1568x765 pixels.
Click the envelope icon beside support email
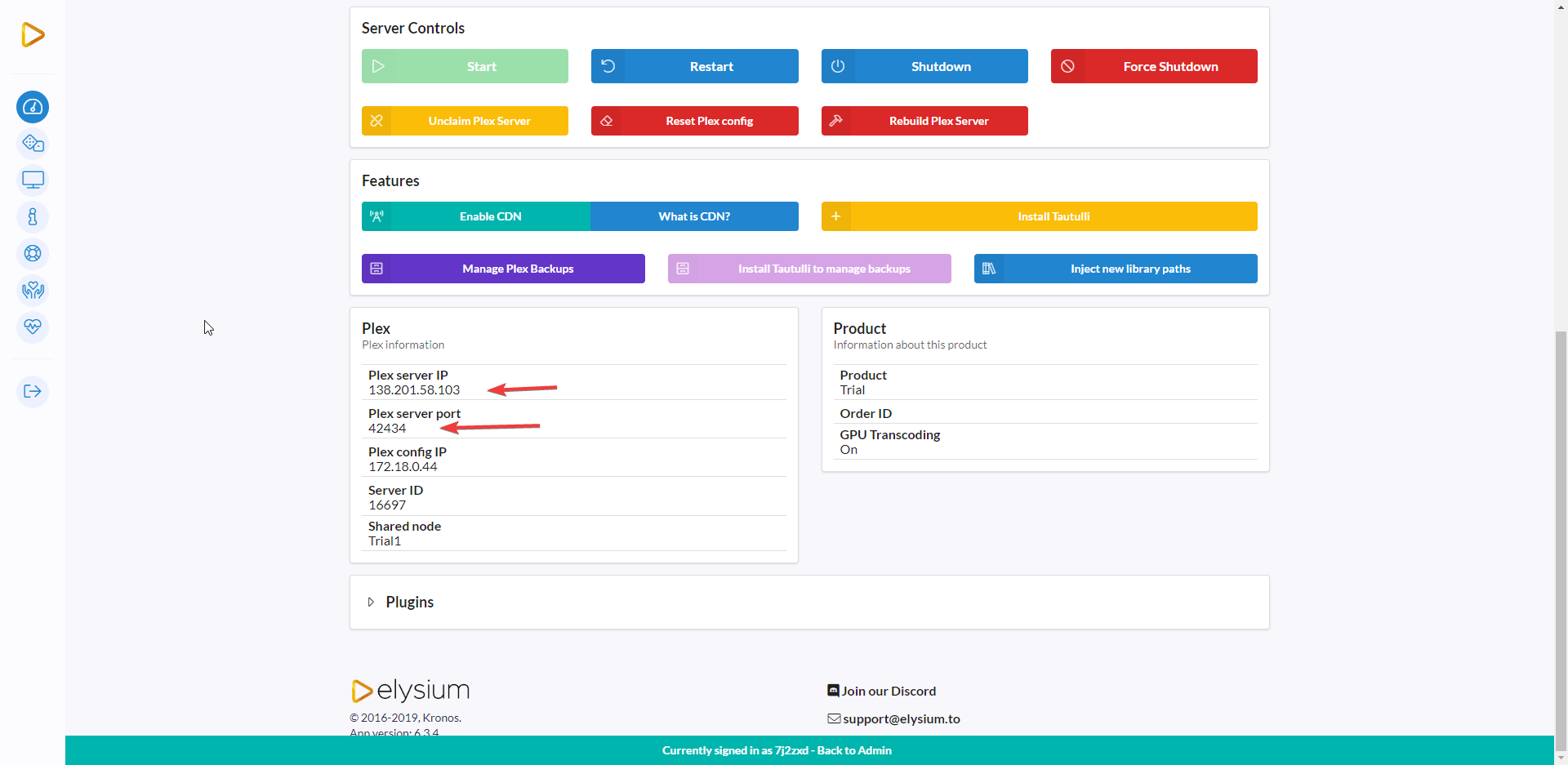(834, 718)
